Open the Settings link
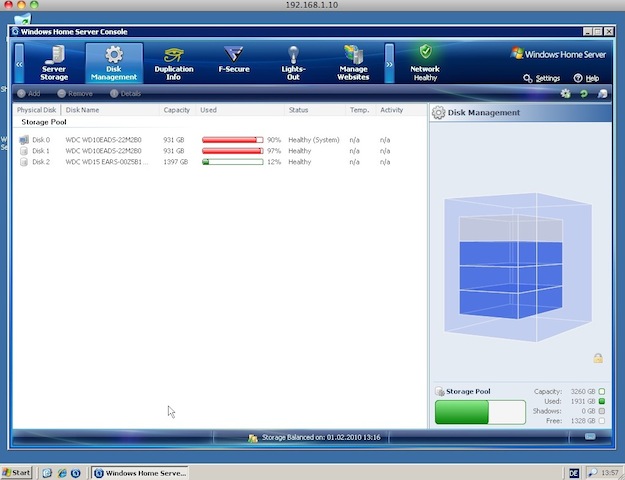 click(x=541, y=78)
